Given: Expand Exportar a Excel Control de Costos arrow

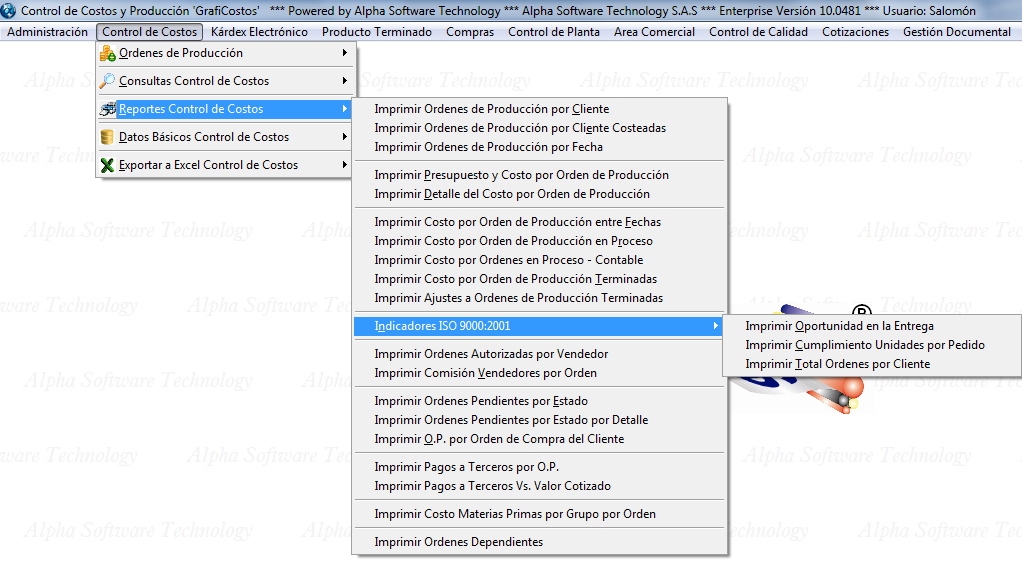Looking at the screenshot, I should [345, 165].
